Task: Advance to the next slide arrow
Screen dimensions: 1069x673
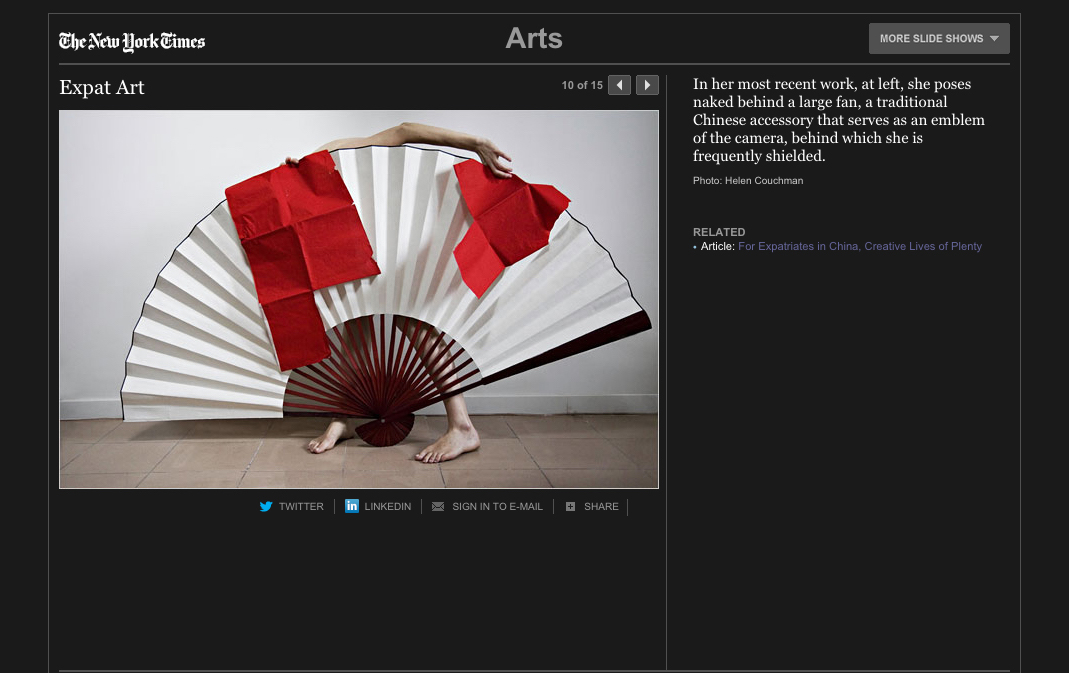Action: click(x=648, y=85)
